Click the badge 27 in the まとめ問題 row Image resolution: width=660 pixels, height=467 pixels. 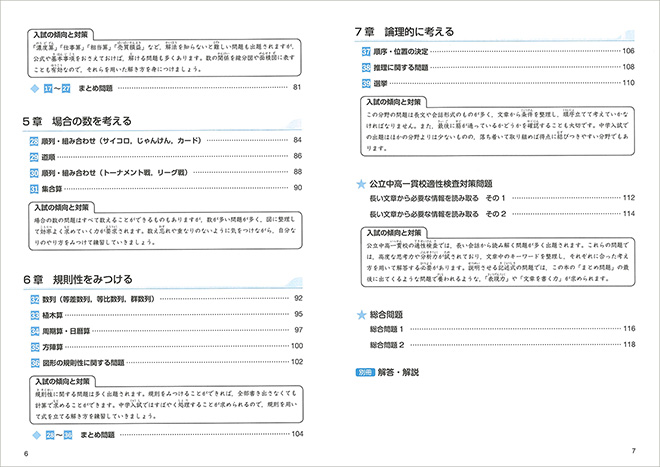pos(66,88)
